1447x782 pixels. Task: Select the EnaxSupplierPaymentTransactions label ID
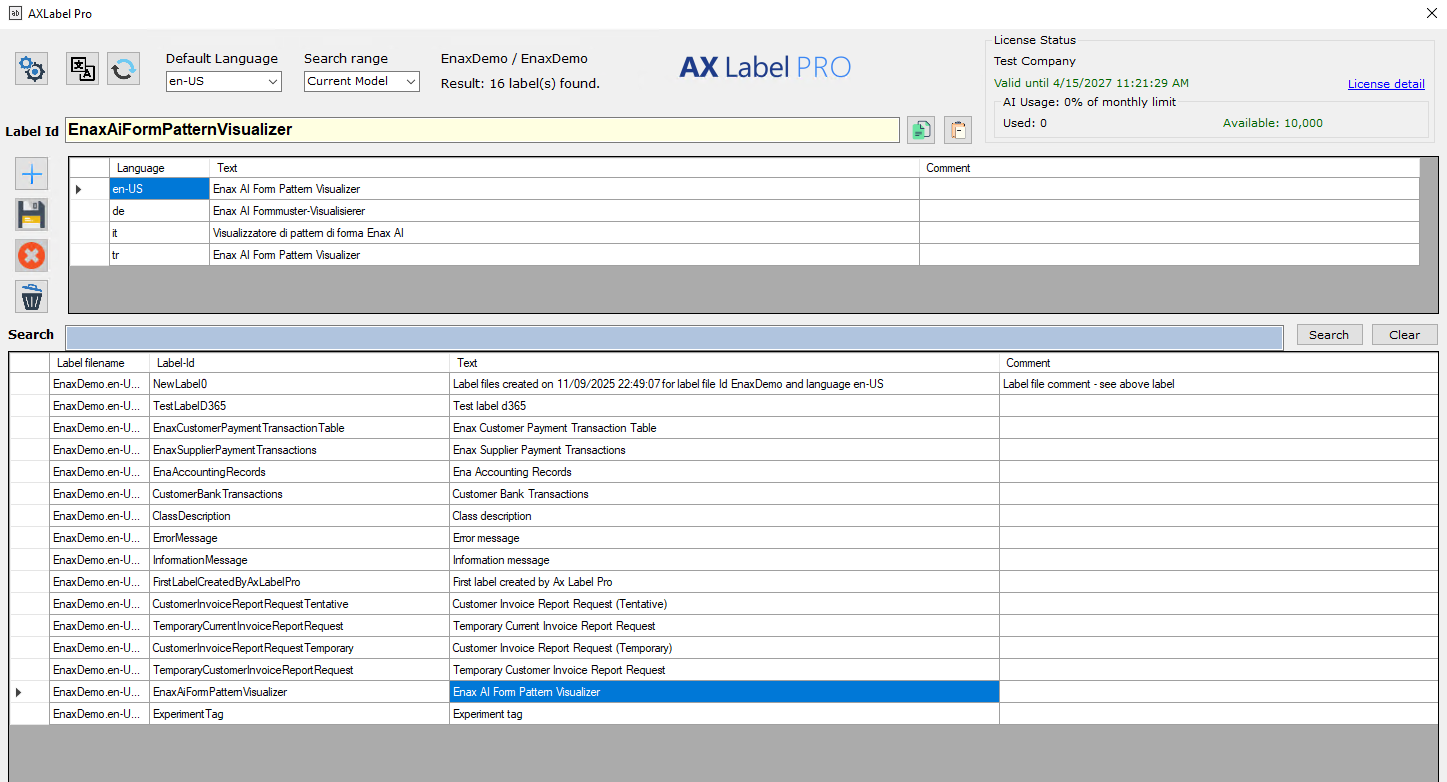299,450
